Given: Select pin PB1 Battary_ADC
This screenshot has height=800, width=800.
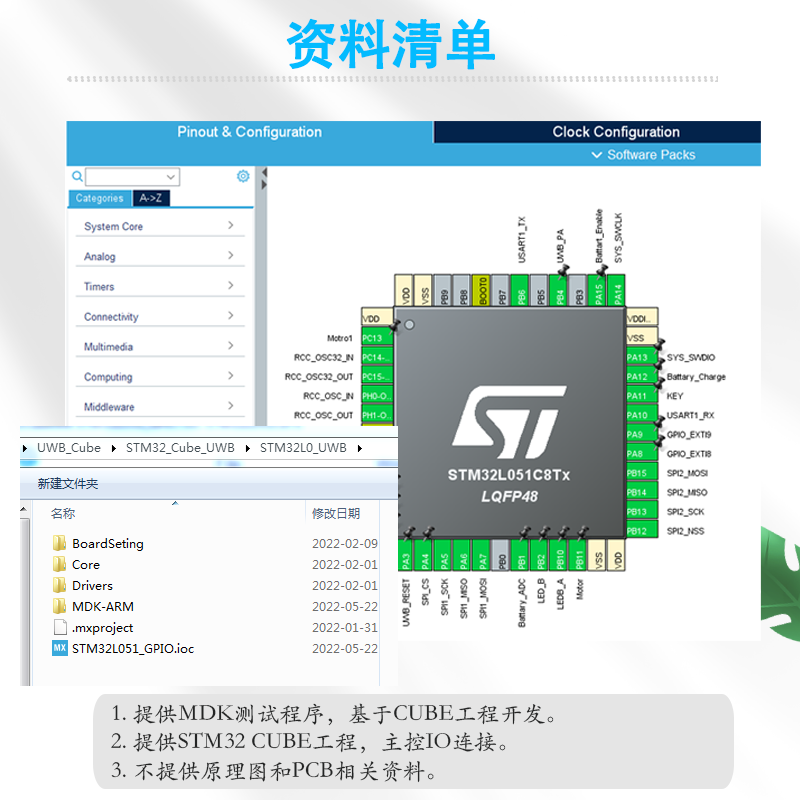Looking at the screenshot, I should (520, 556).
